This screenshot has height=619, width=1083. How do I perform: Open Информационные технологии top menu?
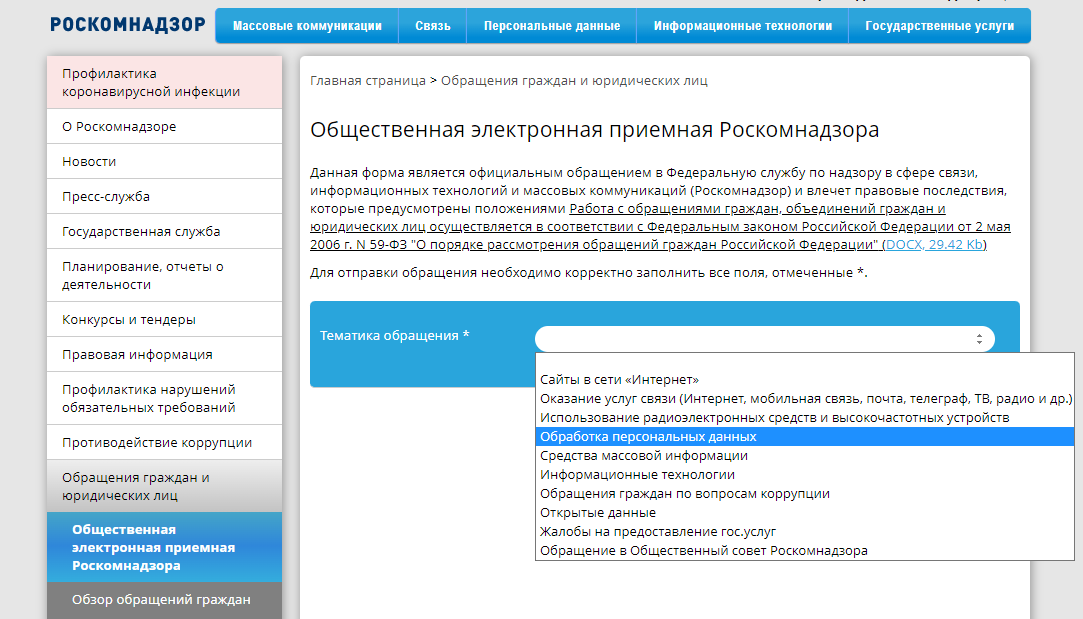coord(742,26)
